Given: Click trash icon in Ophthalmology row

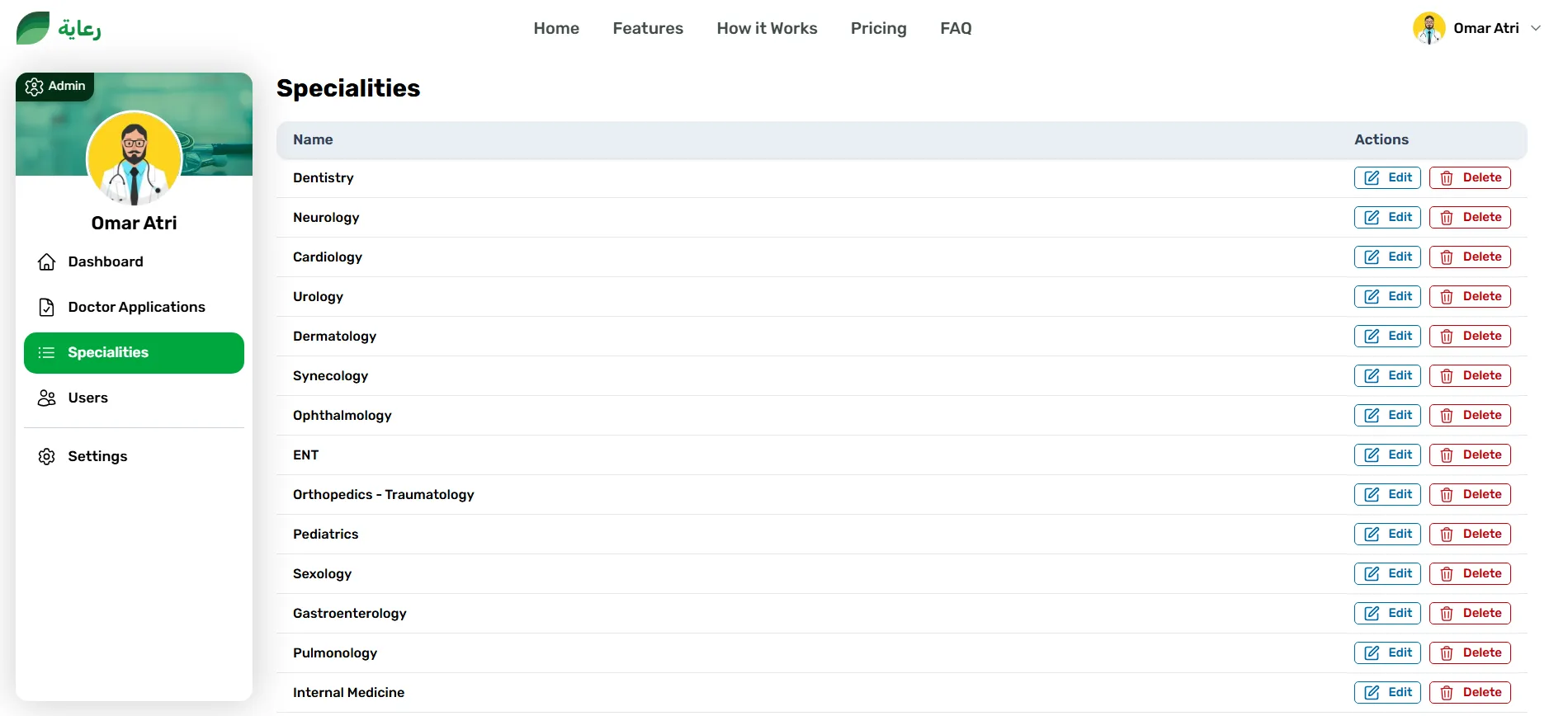Looking at the screenshot, I should pyautogui.click(x=1447, y=416).
